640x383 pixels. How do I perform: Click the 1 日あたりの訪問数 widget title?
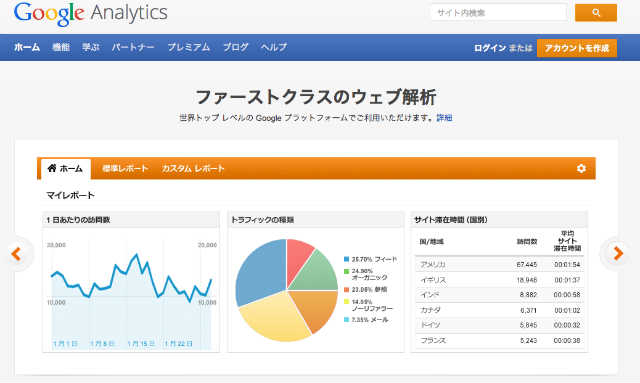[78, 220]
